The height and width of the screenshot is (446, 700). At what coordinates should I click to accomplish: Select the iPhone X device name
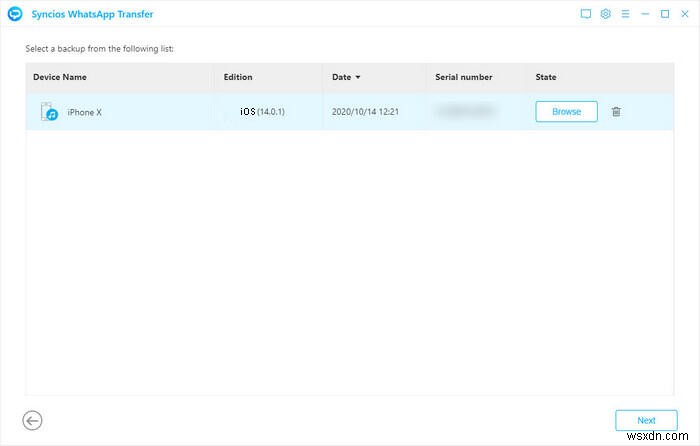tap(84, 112)
